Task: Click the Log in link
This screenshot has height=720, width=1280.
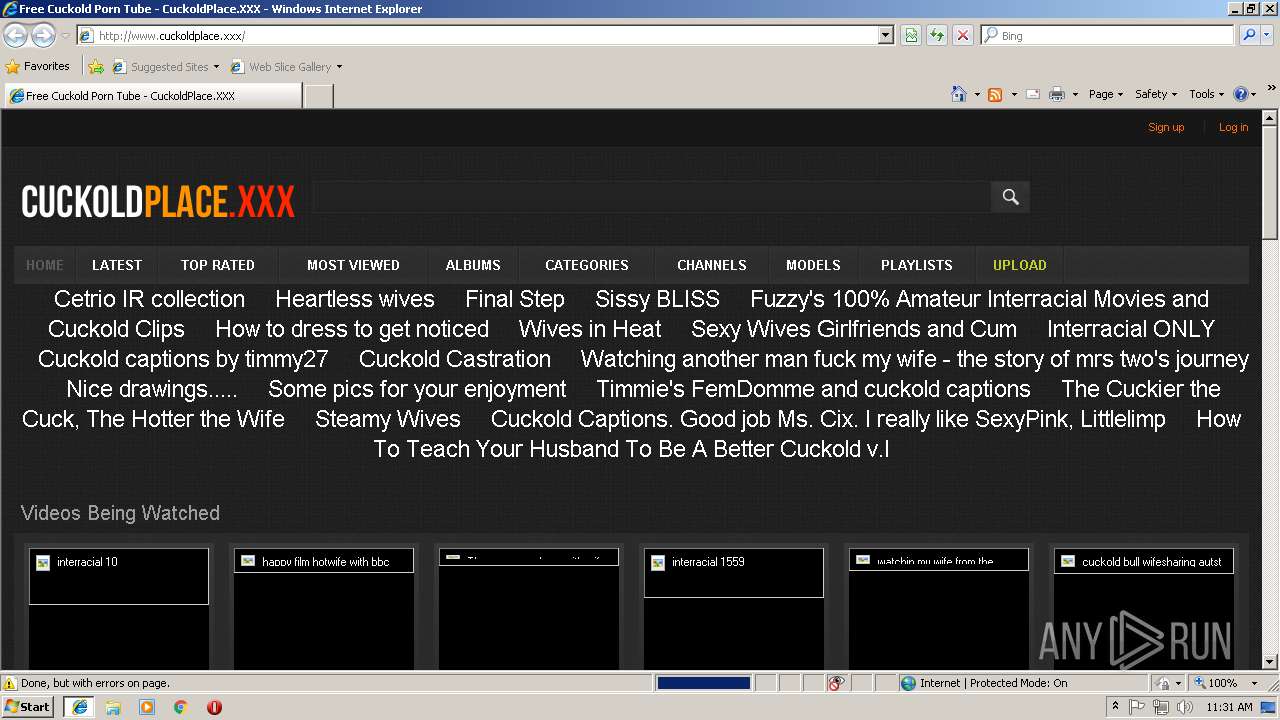Action: point(1233,127)
